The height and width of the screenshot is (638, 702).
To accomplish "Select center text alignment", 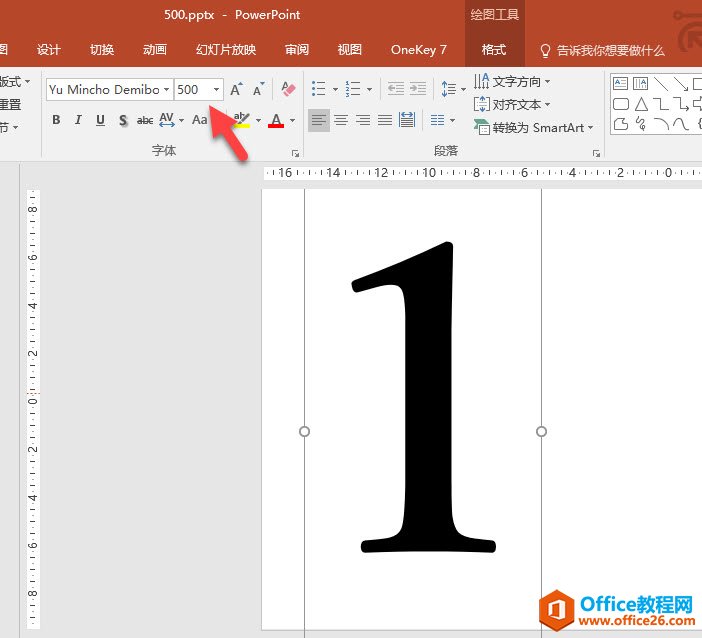I will 341,121.
